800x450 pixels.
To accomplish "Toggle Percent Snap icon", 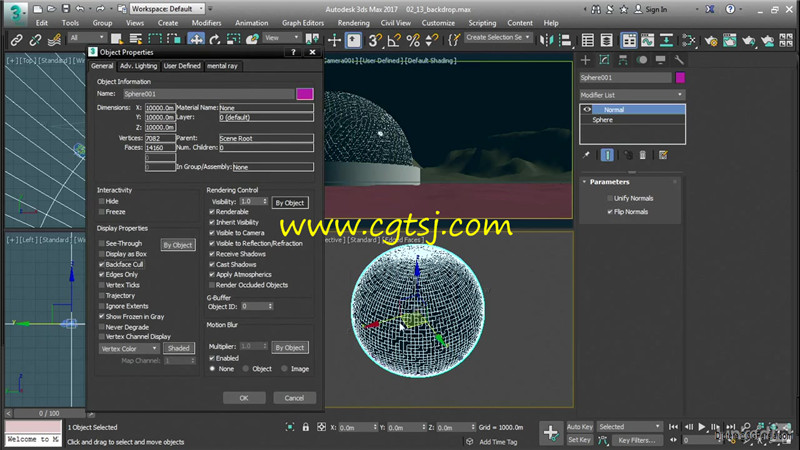I will (x=413, y=40).
